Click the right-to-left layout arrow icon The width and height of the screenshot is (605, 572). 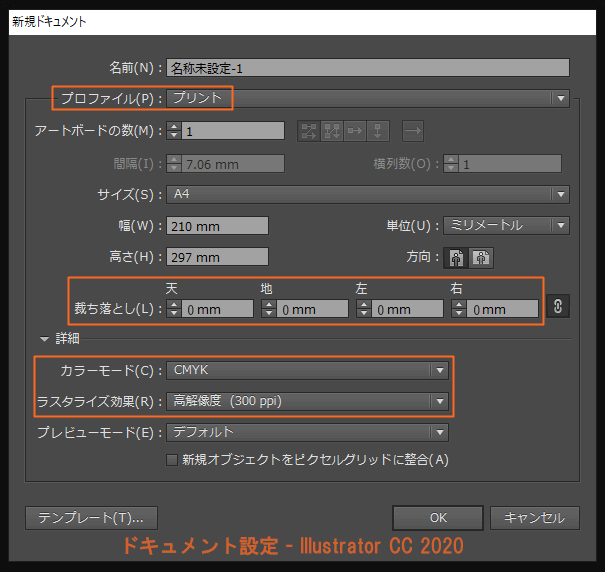[x=412, y=131]
